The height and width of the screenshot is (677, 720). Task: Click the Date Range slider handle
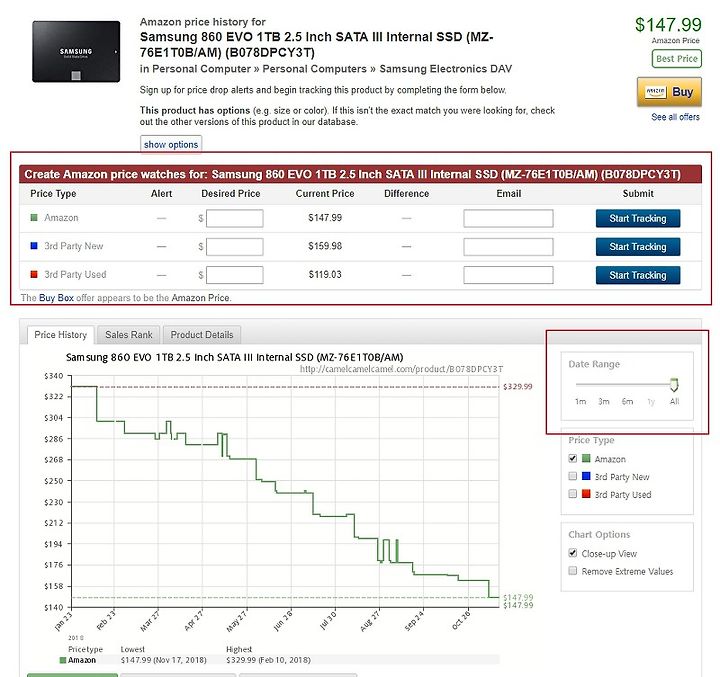674,384
